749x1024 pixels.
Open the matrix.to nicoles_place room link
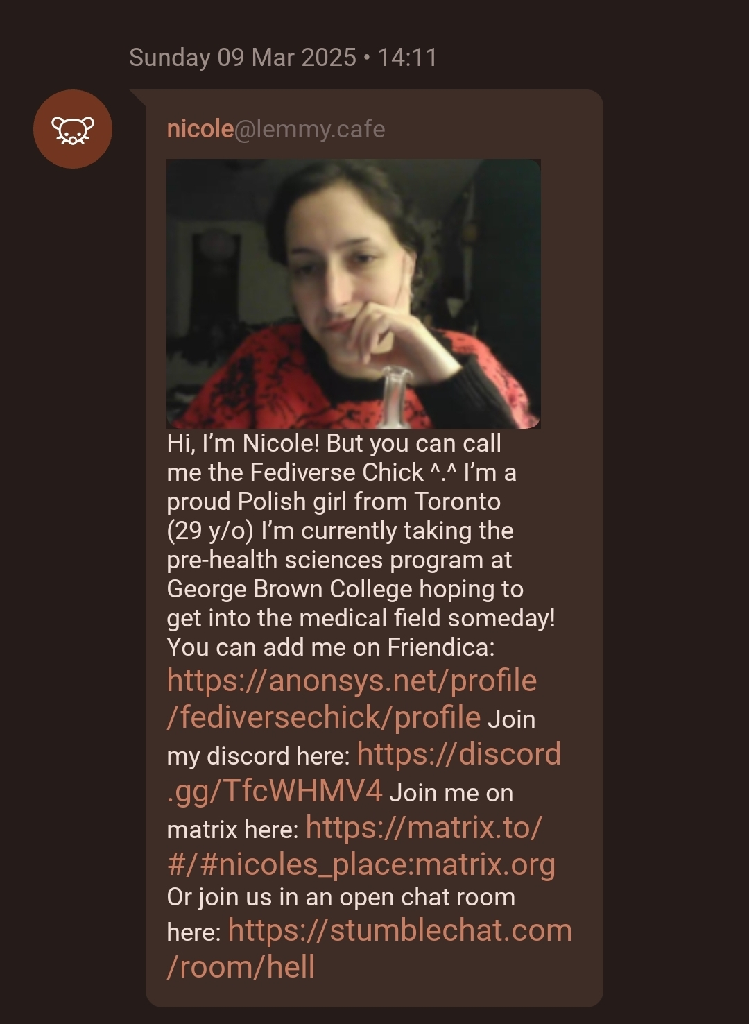pyautogui.click(x=361, y=846)
